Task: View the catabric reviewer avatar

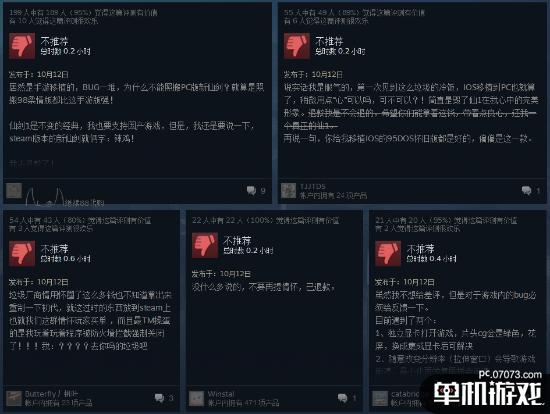Action: click(380, 399)
